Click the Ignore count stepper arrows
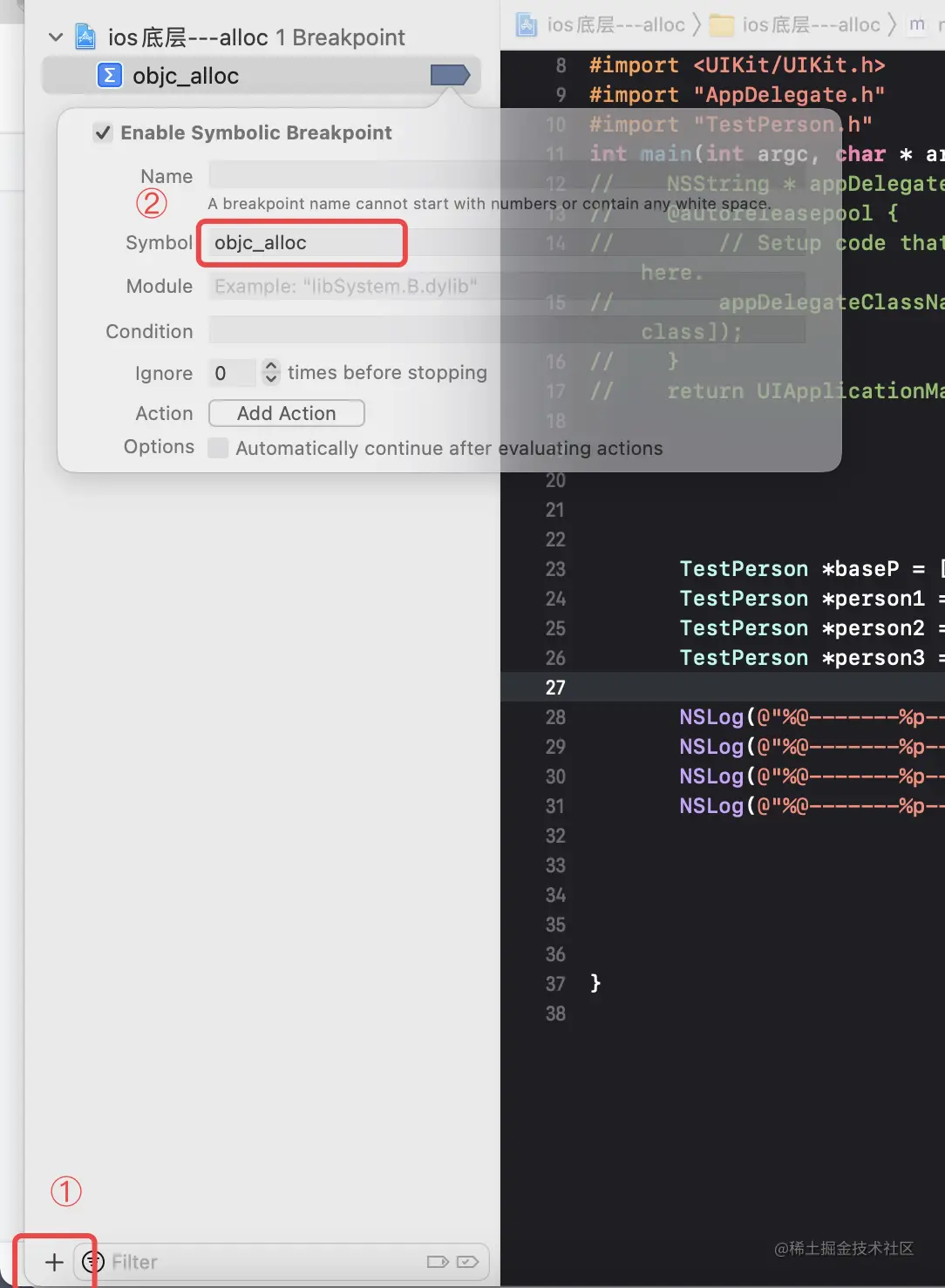 [270, 373]
